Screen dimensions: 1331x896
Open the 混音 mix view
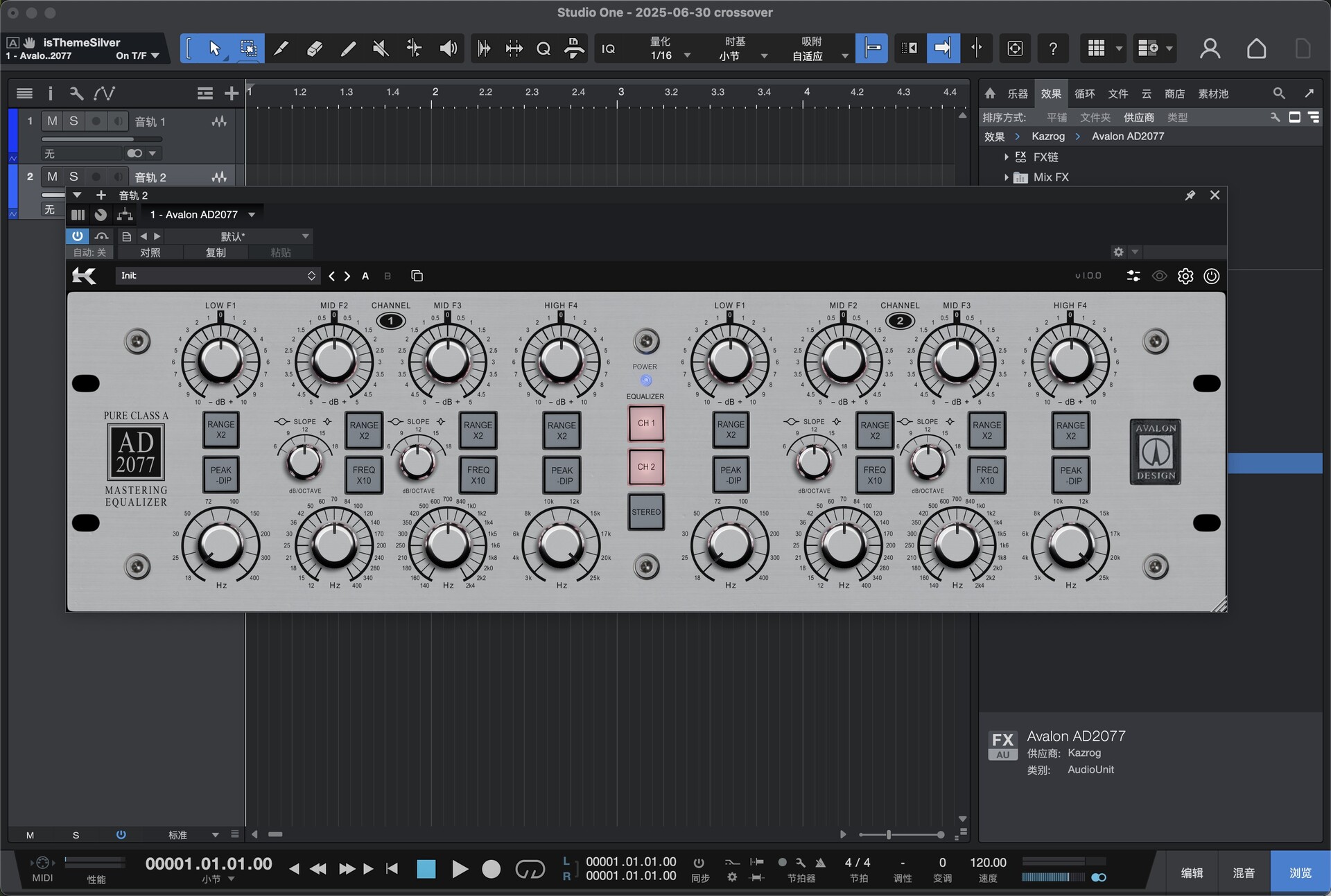coord(1244,872)
